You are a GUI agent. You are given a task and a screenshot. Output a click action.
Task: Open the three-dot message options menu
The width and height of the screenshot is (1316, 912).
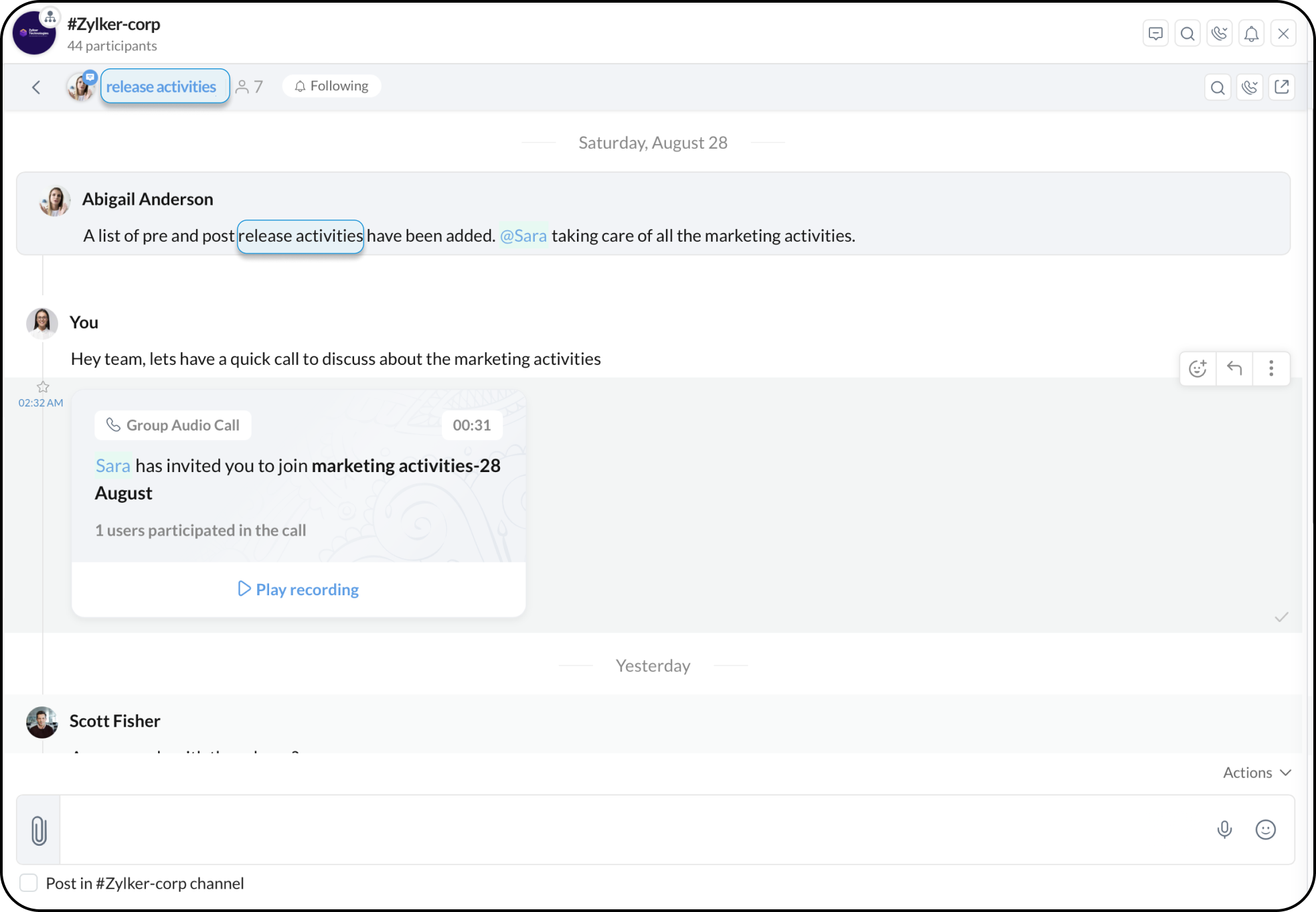pos(1270,368)
